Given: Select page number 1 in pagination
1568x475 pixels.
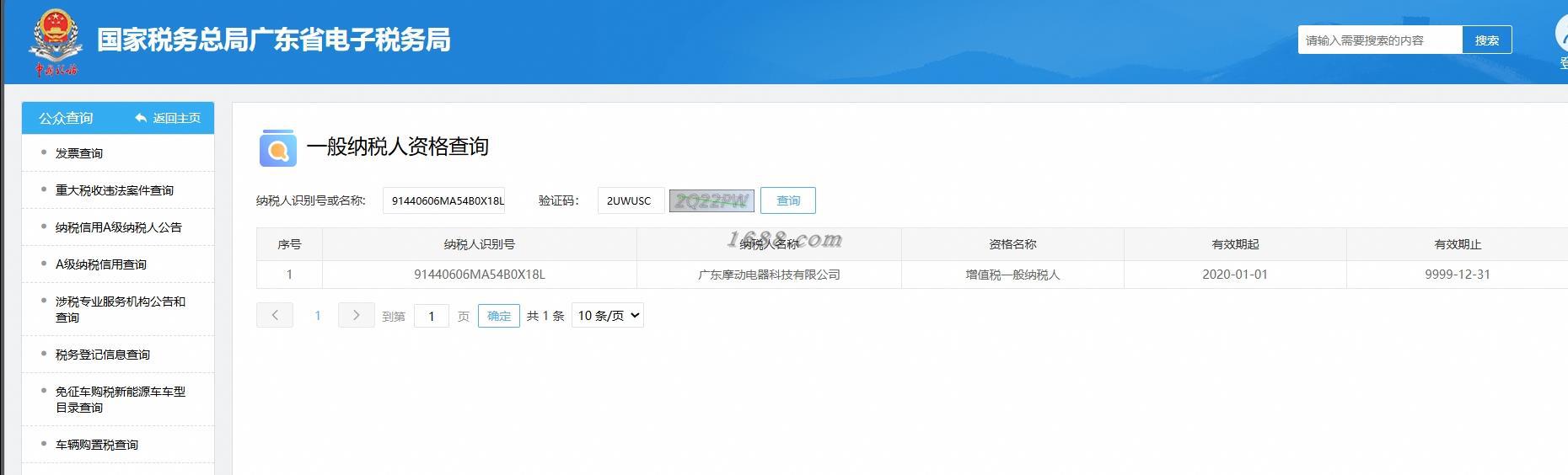Looking at the screenshot, I should (318, 315).
